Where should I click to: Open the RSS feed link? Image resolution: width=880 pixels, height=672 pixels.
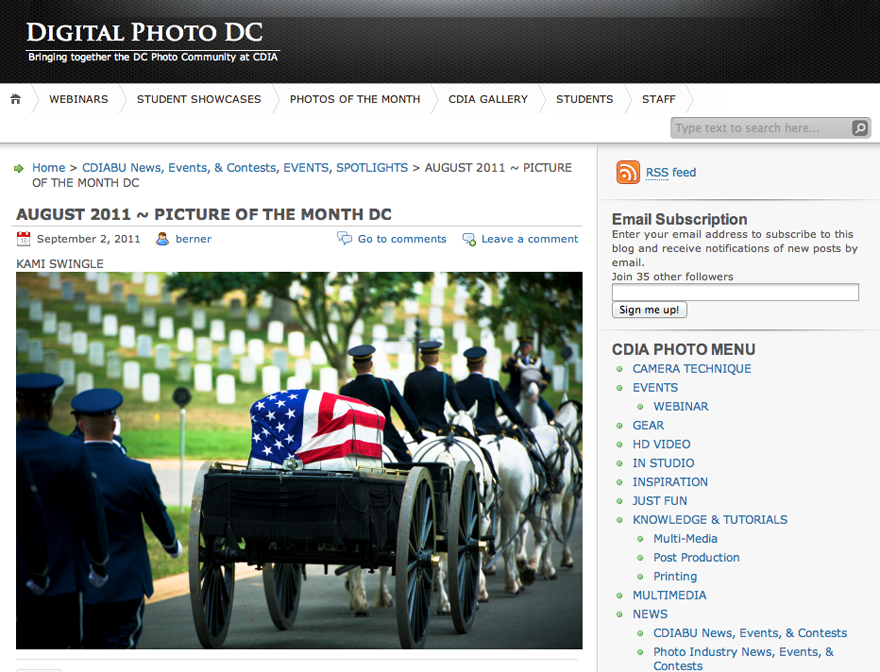pyautogui.click(x=671, y=172)
